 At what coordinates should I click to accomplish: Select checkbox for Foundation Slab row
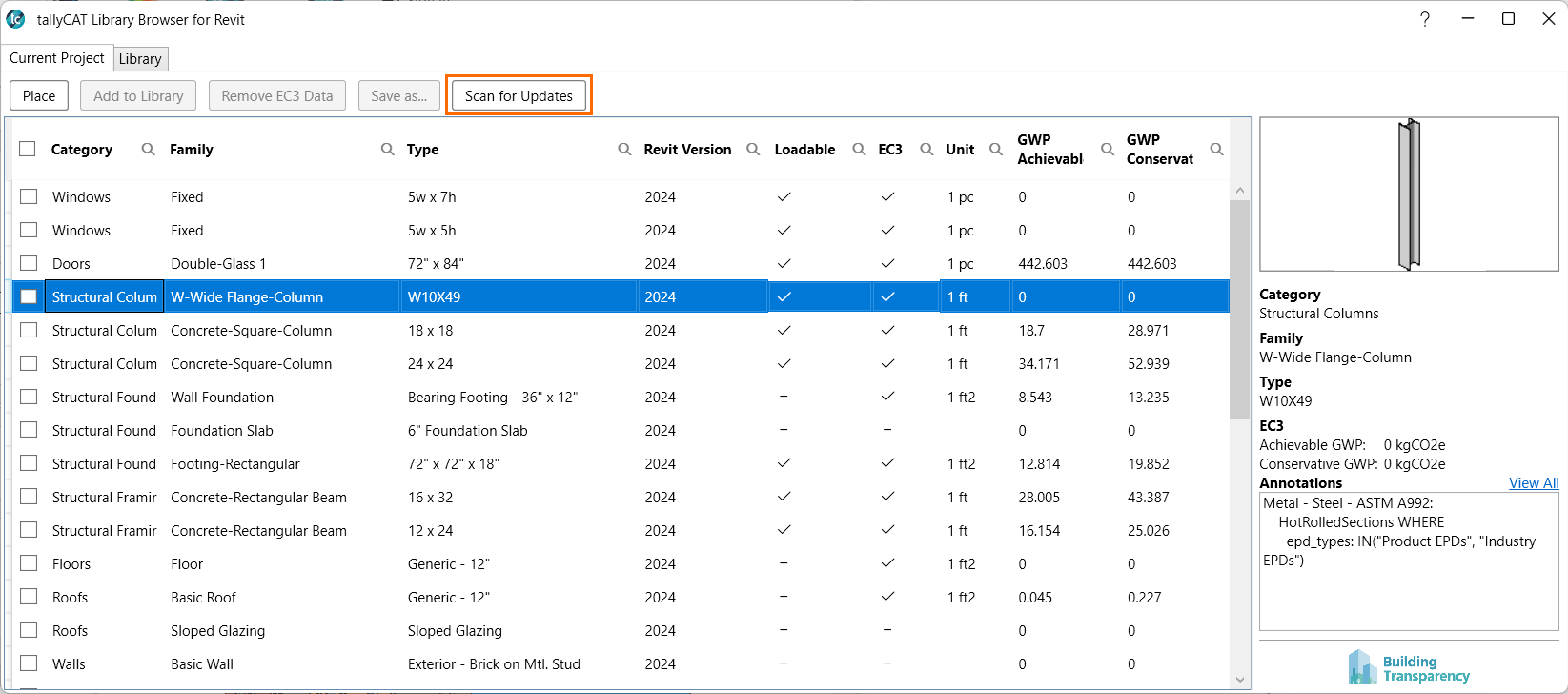29,430
